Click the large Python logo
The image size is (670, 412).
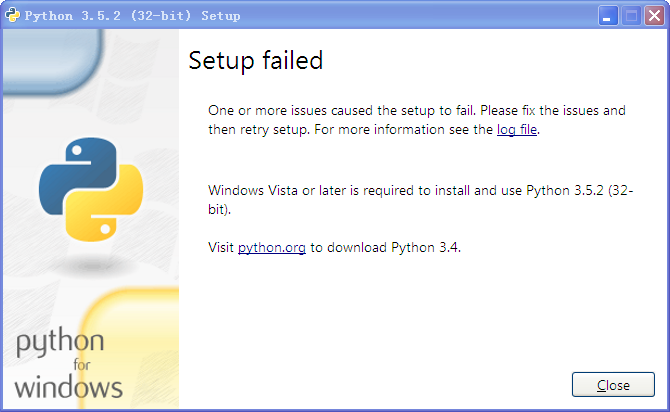tap(91, 192)
